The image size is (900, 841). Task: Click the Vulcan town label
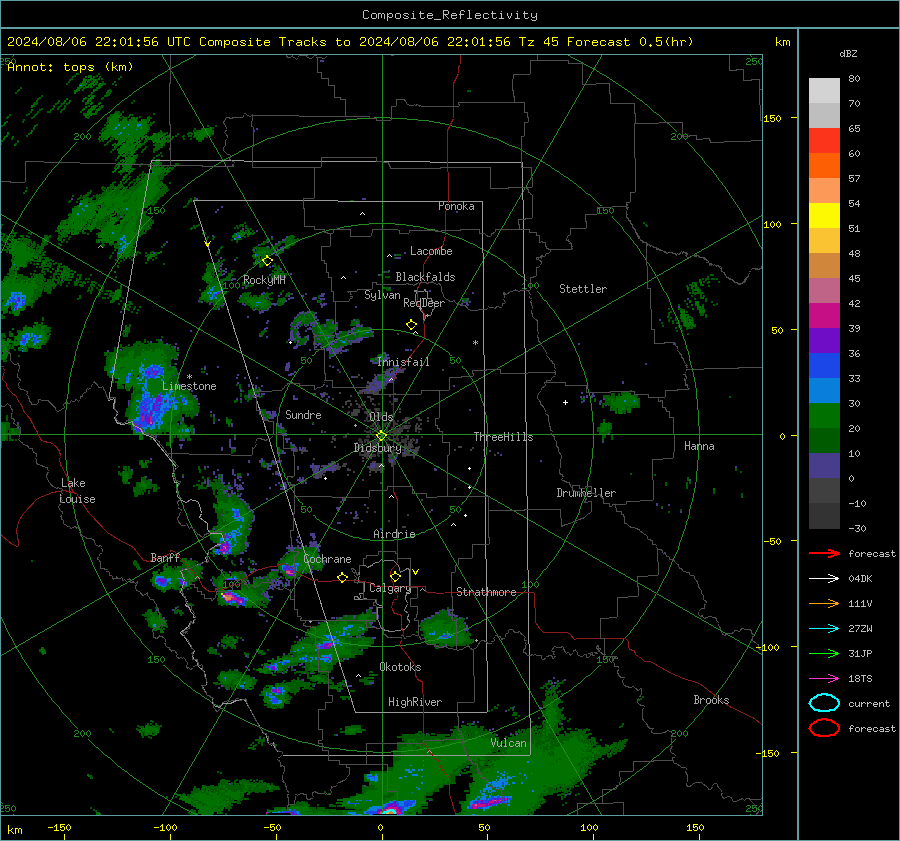(509, 743)
